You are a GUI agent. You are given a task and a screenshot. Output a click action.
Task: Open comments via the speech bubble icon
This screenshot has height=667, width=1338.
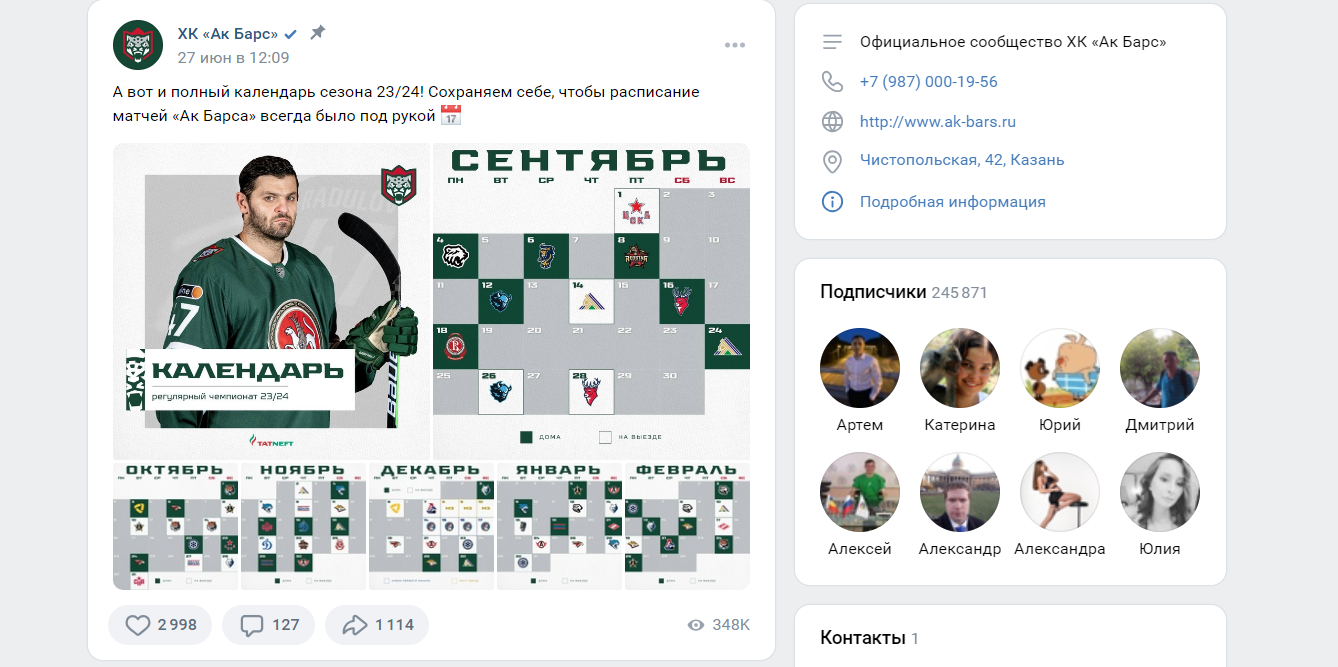[253, 625]
